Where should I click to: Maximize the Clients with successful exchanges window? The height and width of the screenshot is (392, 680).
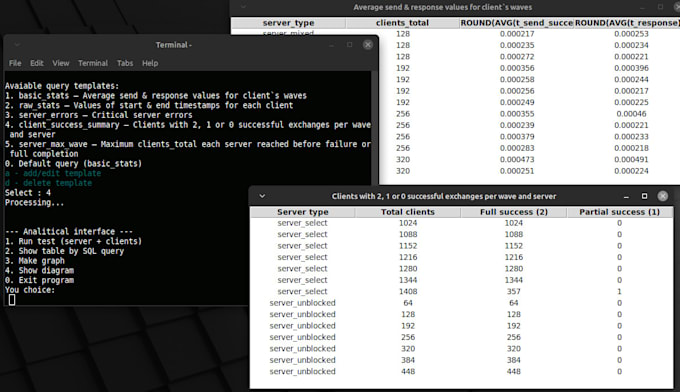tap(644, 196)
